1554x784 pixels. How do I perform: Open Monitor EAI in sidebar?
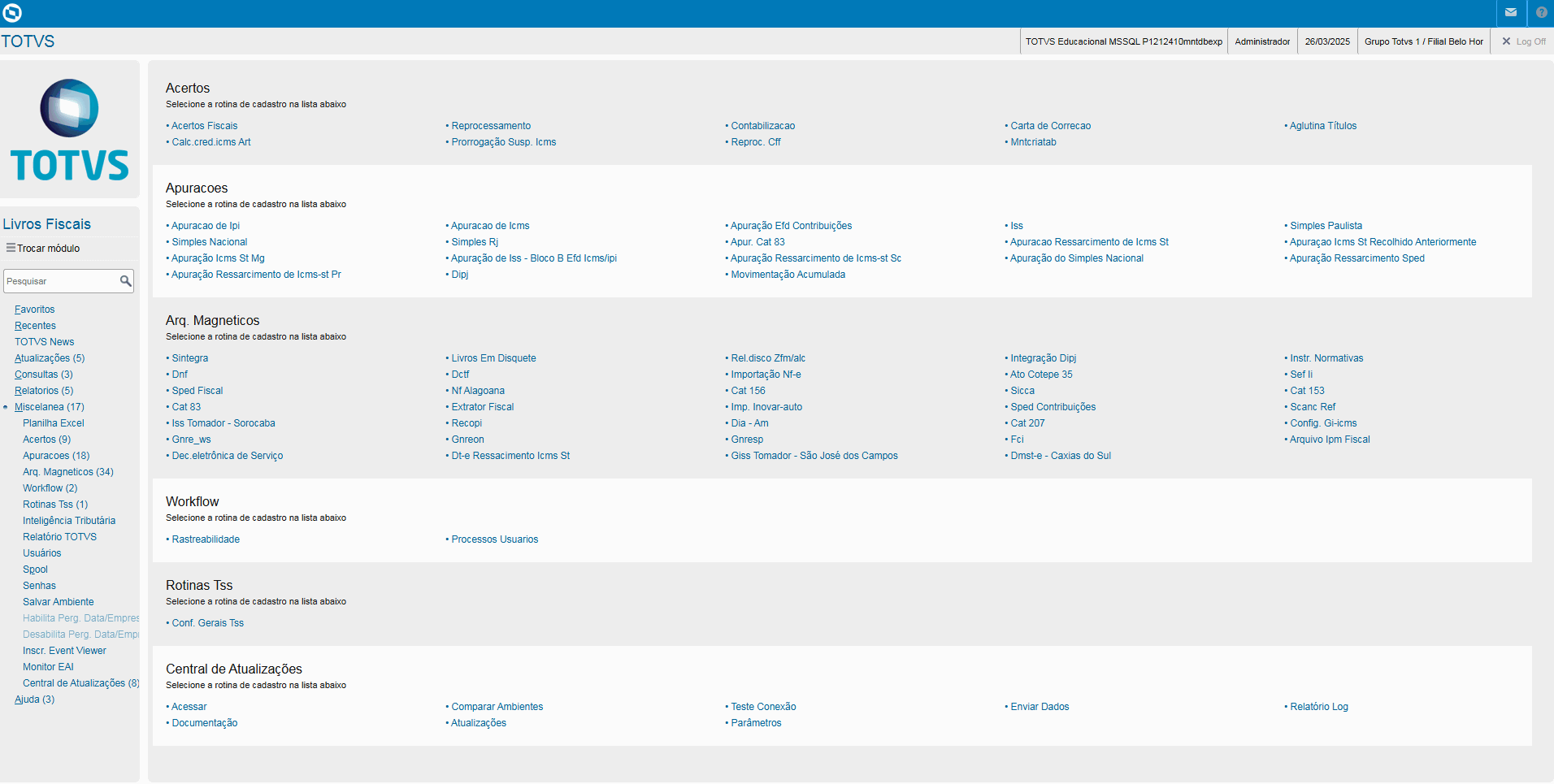48,667
